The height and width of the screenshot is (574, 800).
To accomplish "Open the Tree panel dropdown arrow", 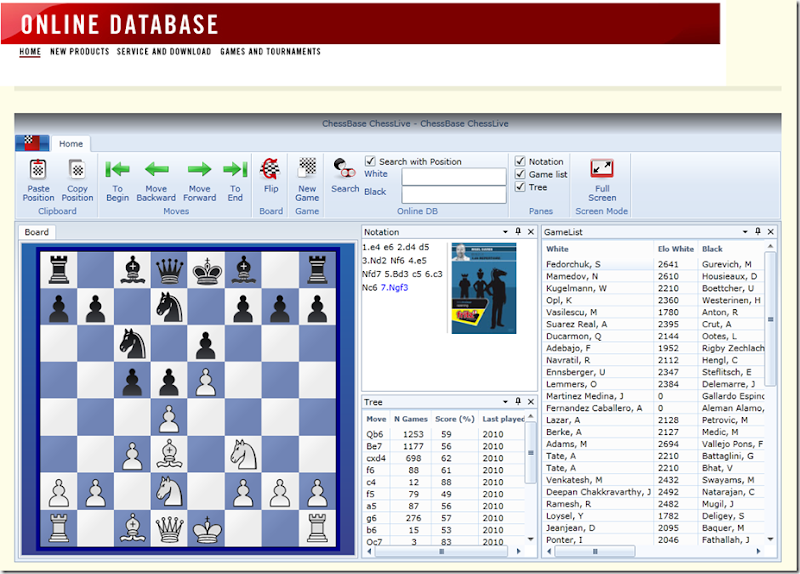I will pyautogui.click(x=505, y=402).
